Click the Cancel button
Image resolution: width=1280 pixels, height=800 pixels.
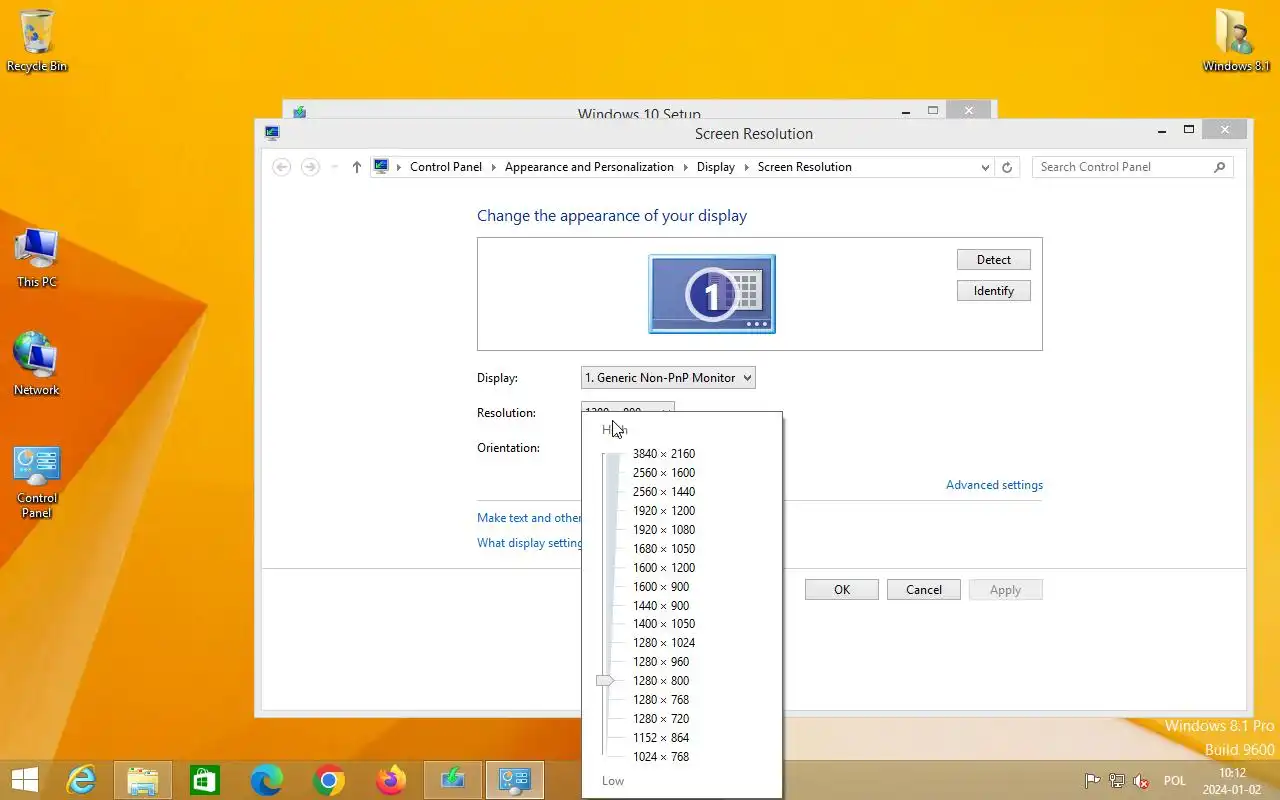click(924, 590)
